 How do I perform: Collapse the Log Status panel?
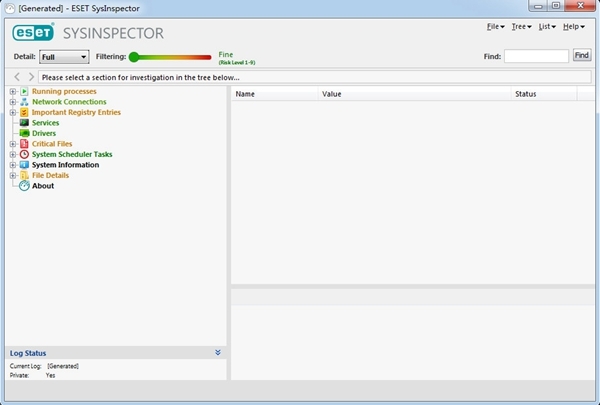(x=218, y=353)
